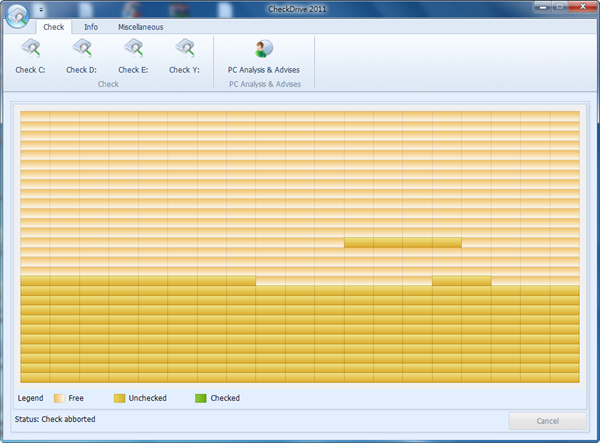Select the Check ribbon tab
600x443 pixels.
pos(53,27)
